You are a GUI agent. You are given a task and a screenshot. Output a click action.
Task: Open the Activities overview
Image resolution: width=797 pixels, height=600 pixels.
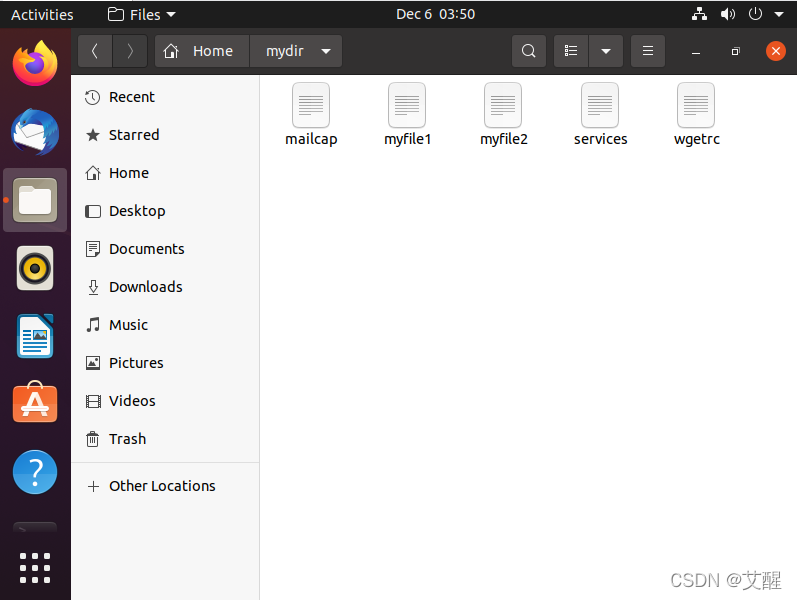click(x=42, y=14)
